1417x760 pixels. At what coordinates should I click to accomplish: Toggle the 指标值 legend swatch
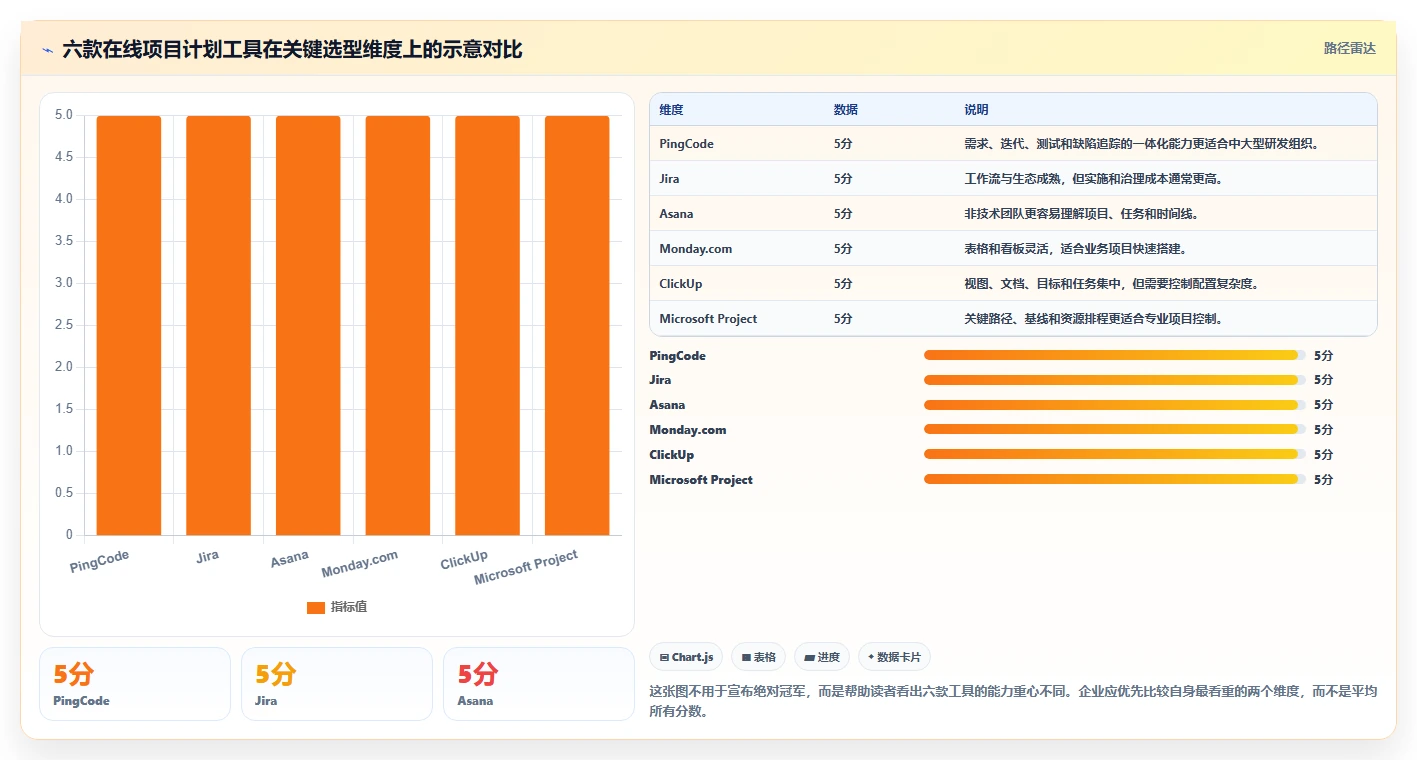point(316,607)
